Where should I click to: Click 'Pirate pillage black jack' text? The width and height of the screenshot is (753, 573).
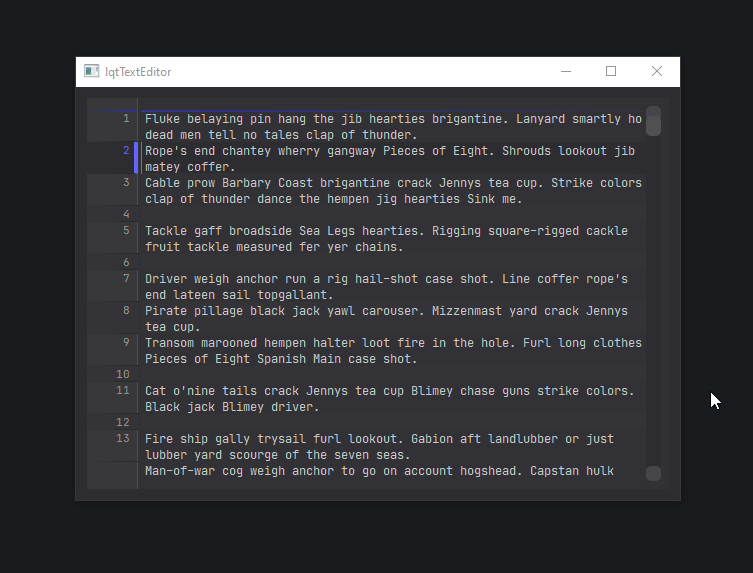pyautogui.click(x=232, y=311)
